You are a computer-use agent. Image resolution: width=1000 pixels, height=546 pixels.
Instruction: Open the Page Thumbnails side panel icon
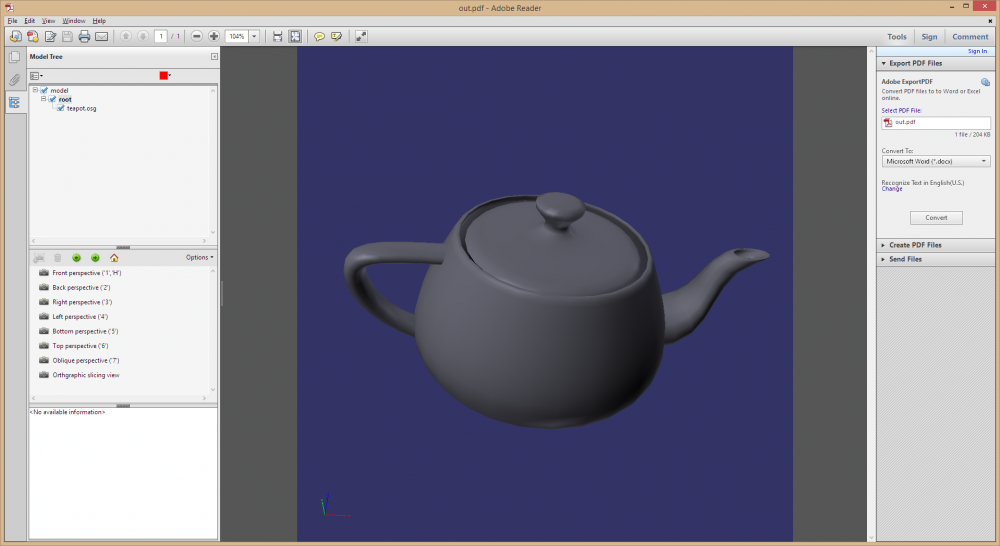[x=14, y=57]
